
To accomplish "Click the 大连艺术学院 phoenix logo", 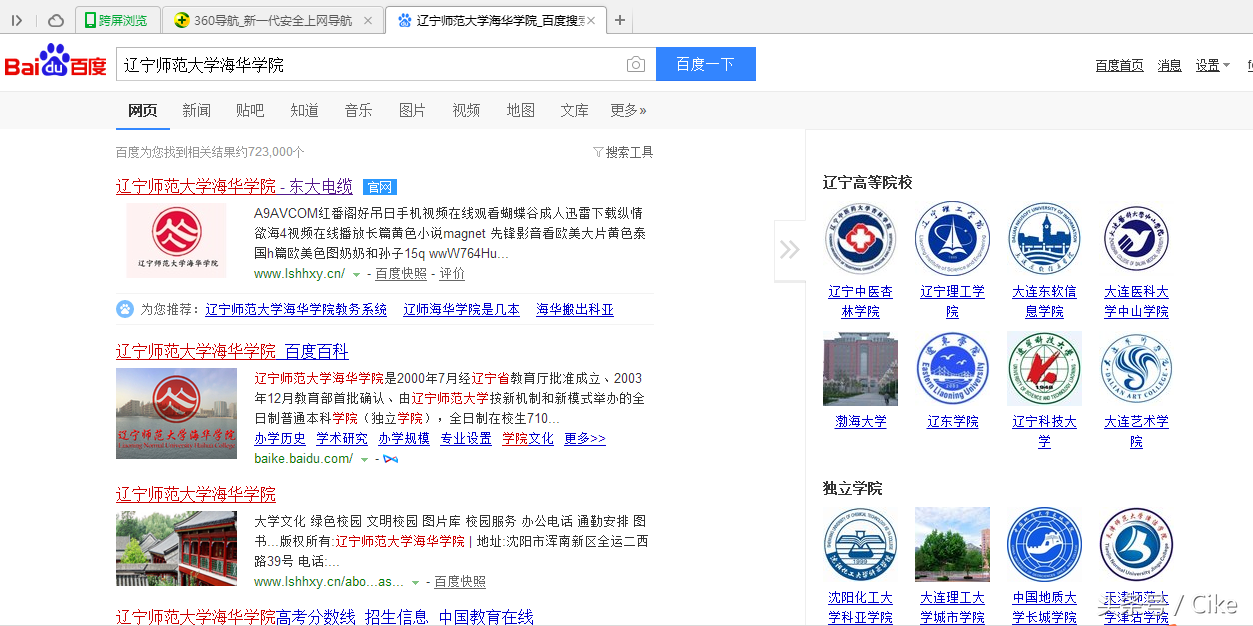I will pos(1136,368).
